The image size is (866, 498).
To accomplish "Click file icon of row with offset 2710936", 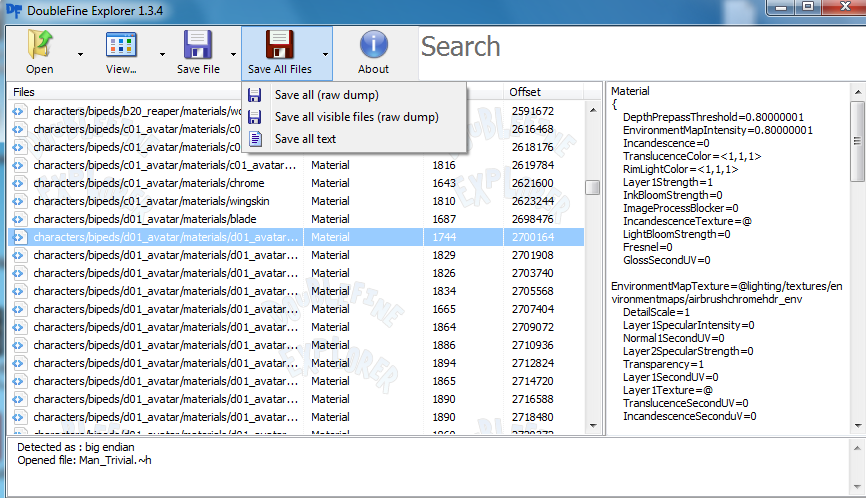I will pos(19,345).
